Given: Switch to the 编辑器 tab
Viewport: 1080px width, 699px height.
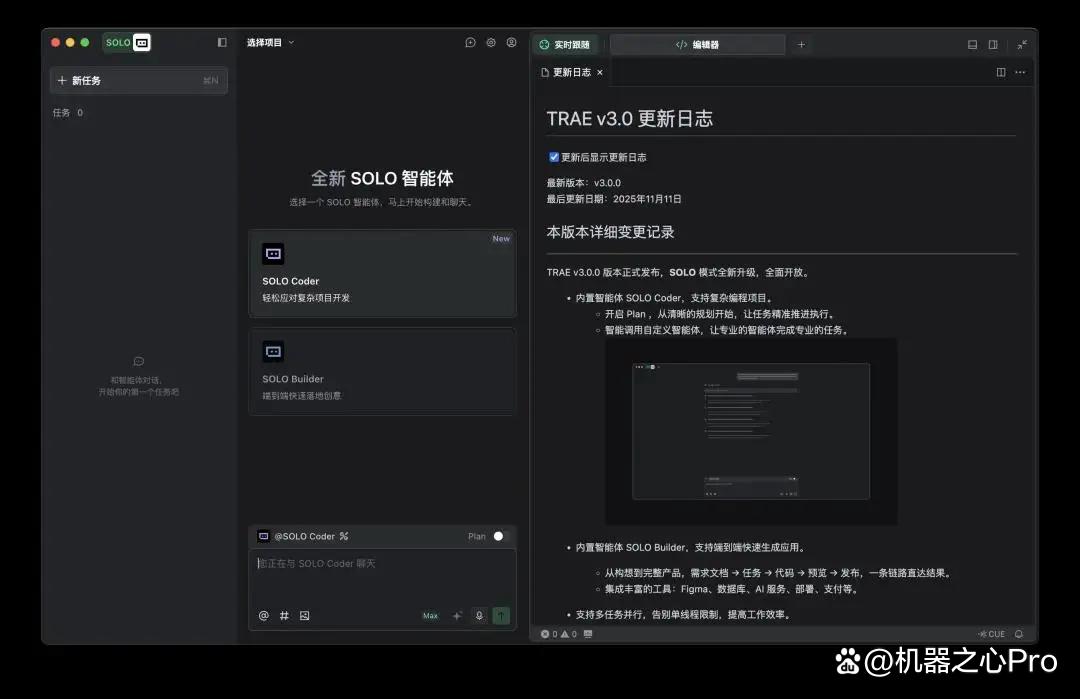Looking at the screenshot, I should click(x=697, y=45).
